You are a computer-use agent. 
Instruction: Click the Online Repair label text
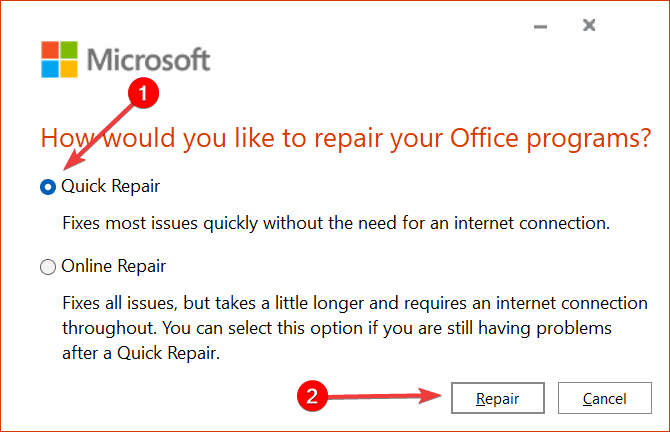(x=113, y=266)
